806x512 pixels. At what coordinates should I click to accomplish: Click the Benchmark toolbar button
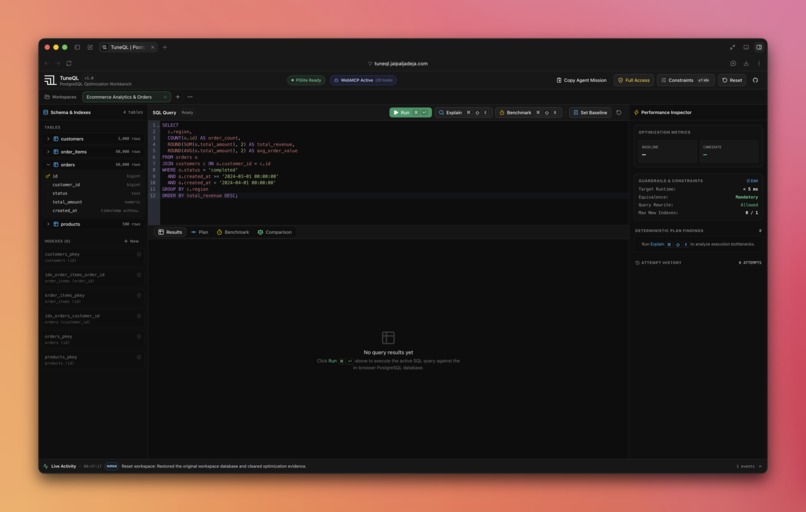[528, 113]
